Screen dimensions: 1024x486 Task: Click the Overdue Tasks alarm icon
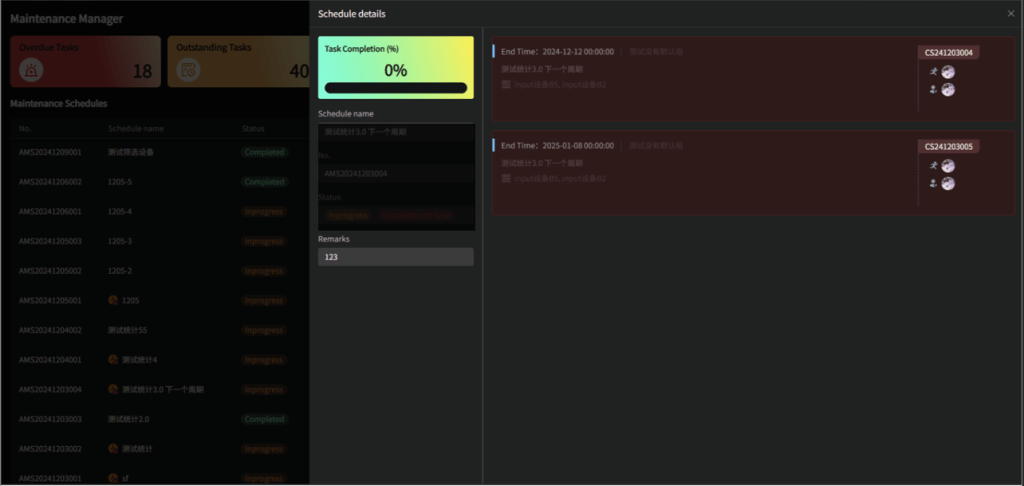(32, 70)
